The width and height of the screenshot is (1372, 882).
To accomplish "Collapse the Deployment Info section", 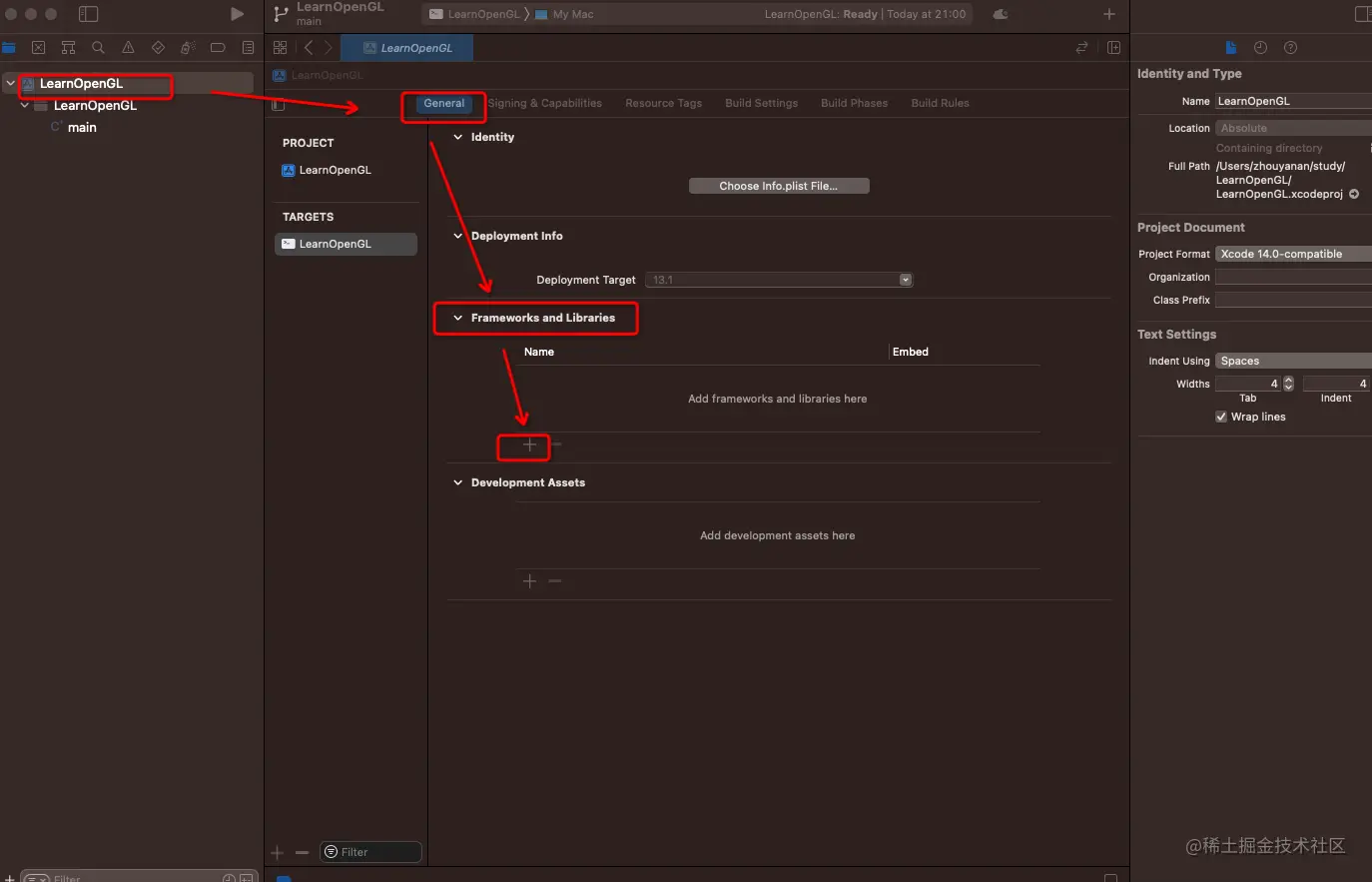I will 458,236.
